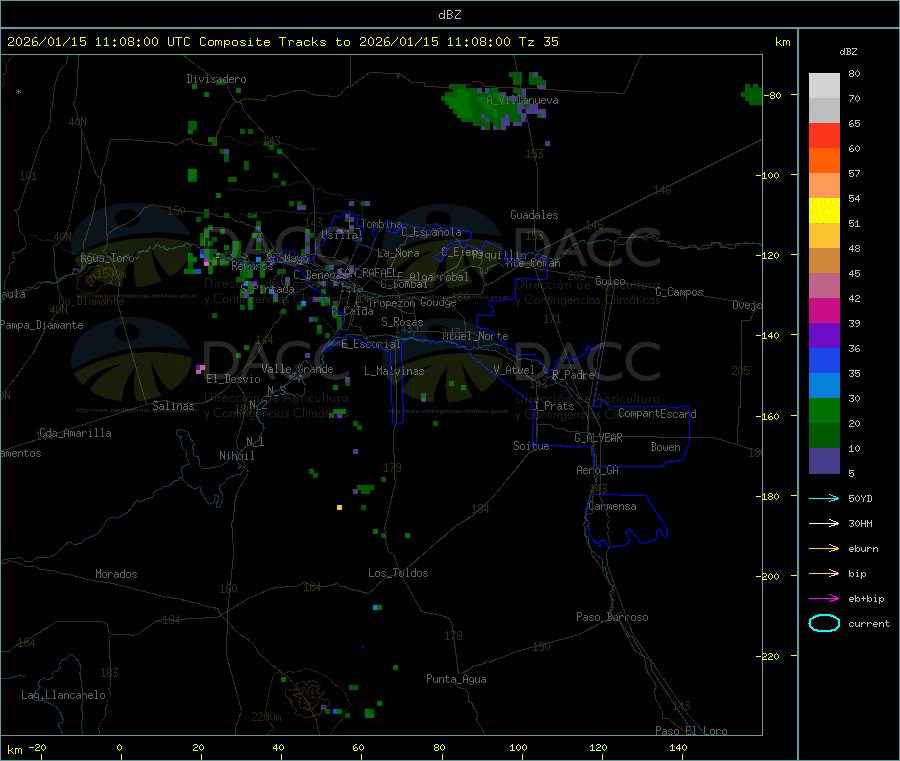Viewport: 900px width, 761px height.
Task: Click the Pampa_Diamante label
Action: coord(41,325)
